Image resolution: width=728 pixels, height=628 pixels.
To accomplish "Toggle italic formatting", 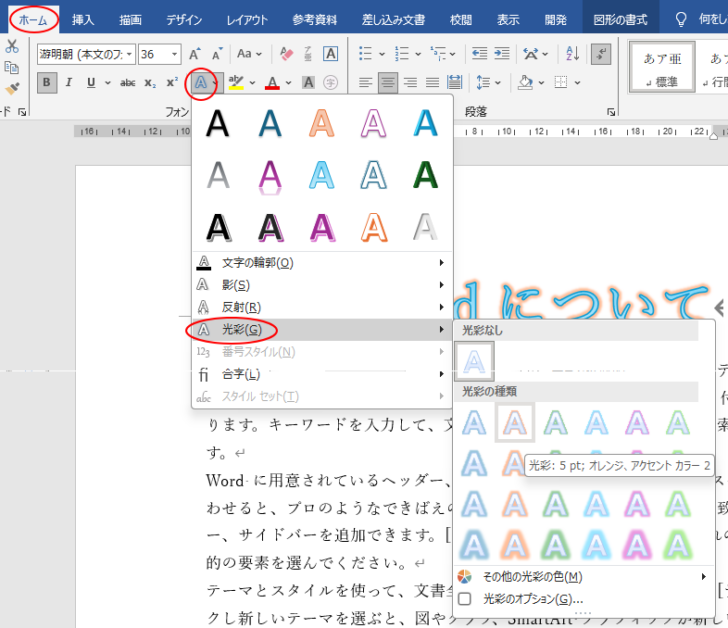I will tap(69, 83).
